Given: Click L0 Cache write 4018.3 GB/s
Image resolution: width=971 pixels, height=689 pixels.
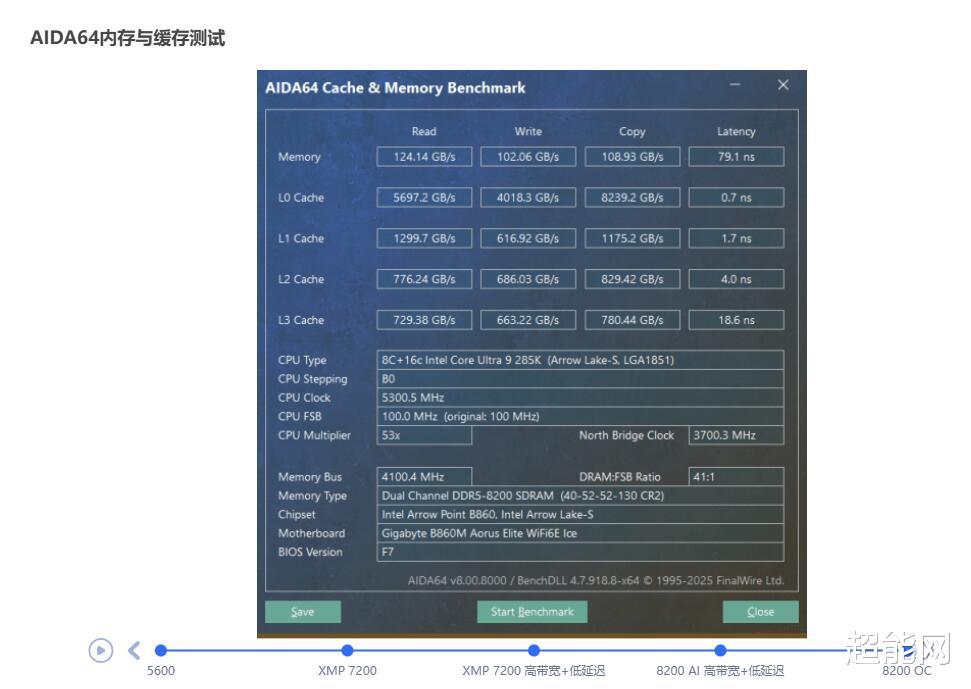Looking at the screenshot, I should pos(528,197).
